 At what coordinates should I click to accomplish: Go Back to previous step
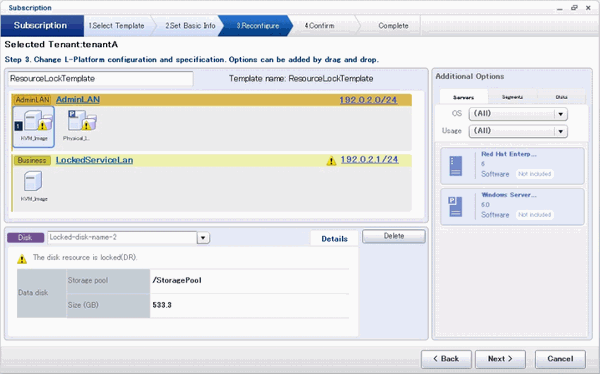pos(446,359)
